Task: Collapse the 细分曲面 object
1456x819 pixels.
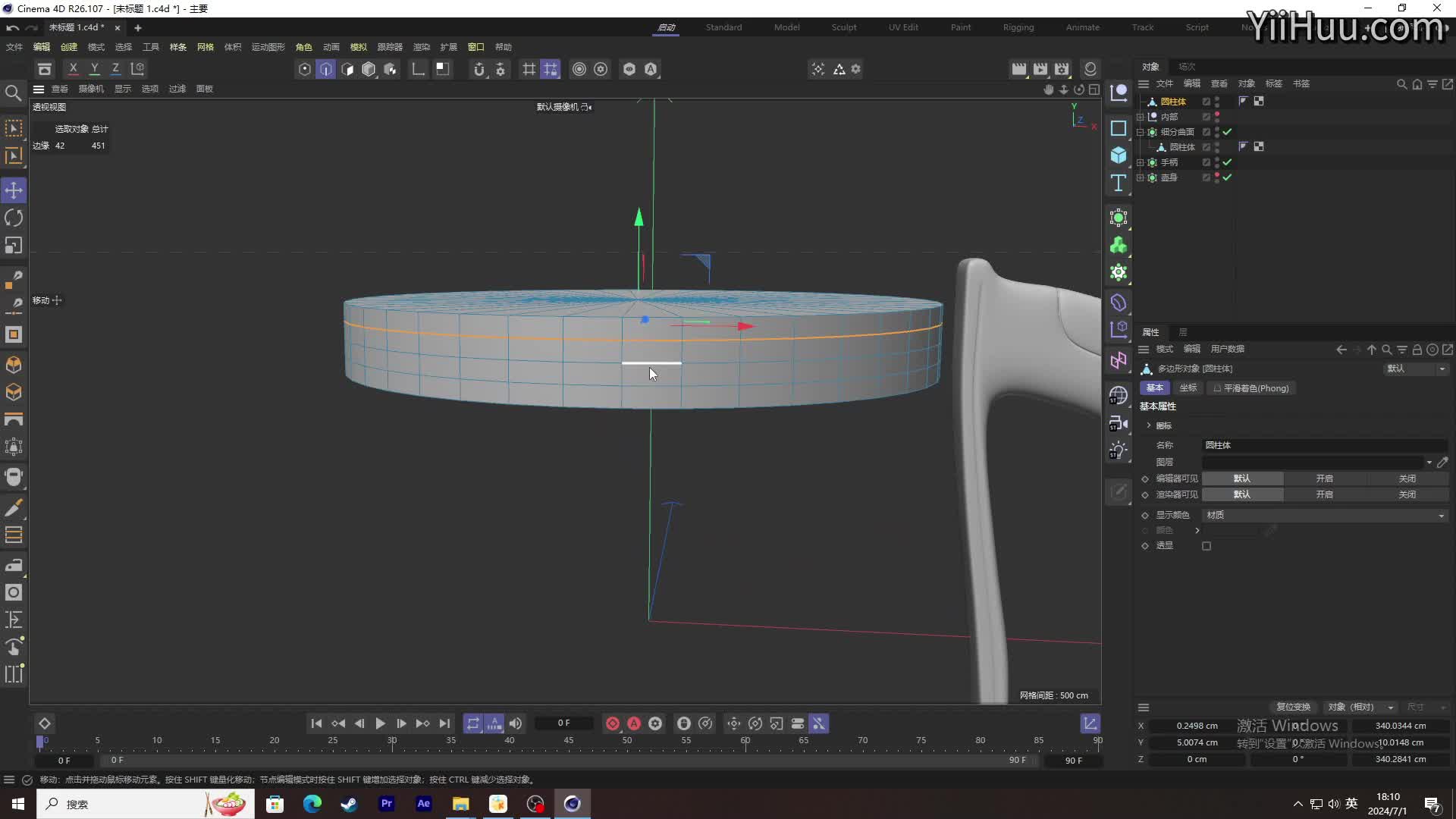Action: 1140,132
